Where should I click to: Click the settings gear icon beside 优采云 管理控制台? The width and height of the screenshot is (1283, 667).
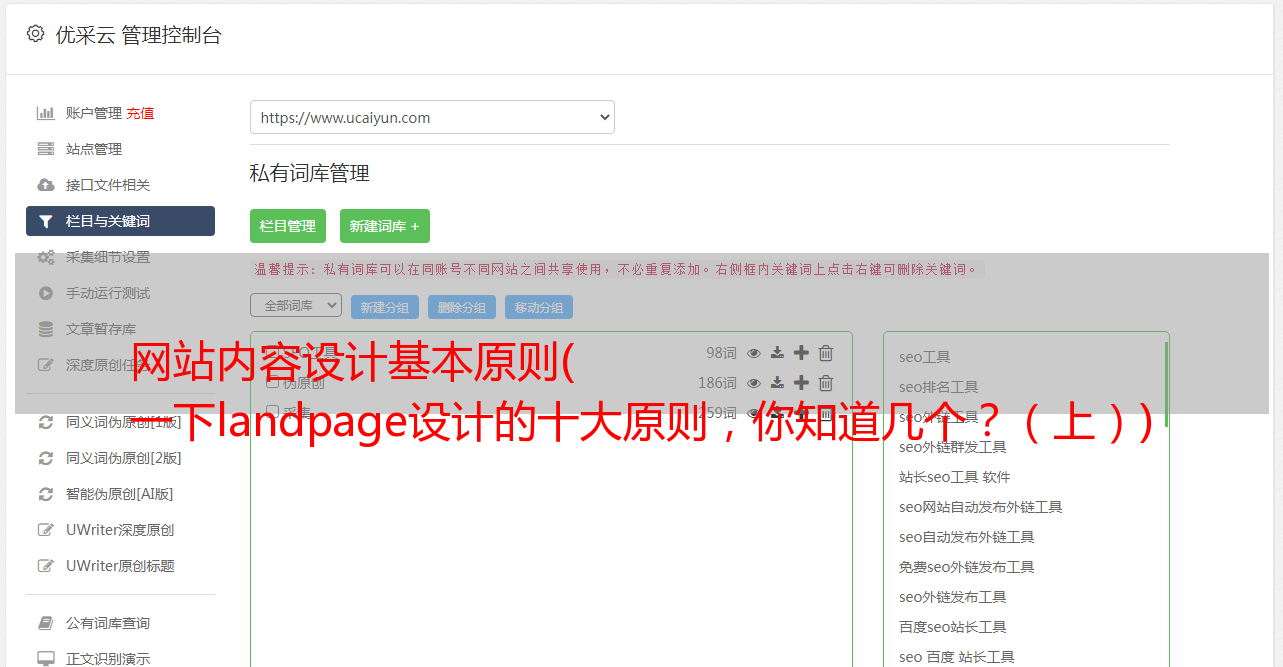coord(36,34)
